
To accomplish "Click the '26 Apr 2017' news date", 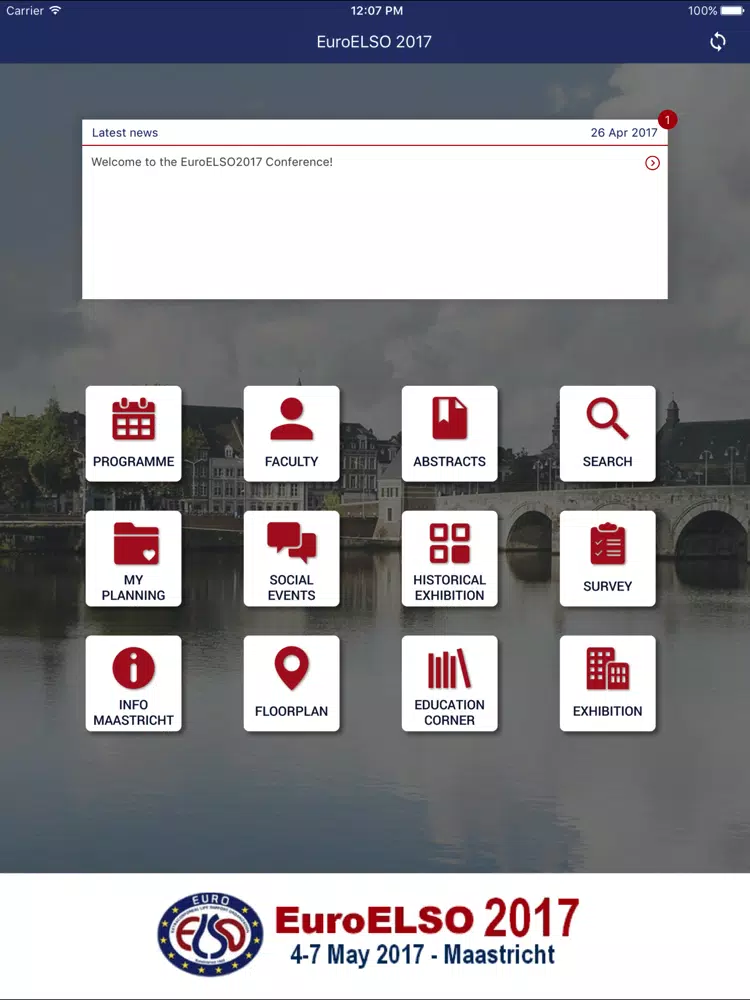I will pyautogui.click(x=624, y=133).
